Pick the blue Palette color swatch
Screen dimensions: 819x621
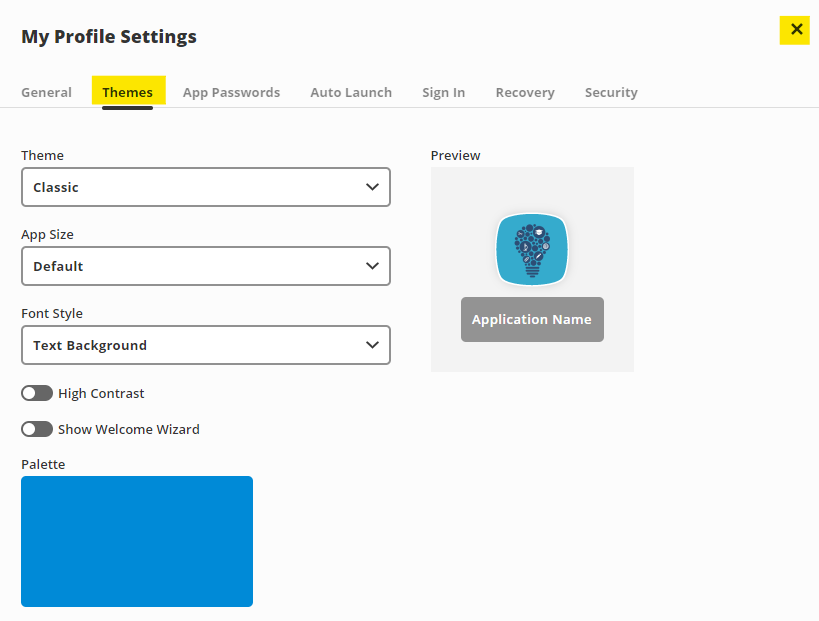coord(137,541)
